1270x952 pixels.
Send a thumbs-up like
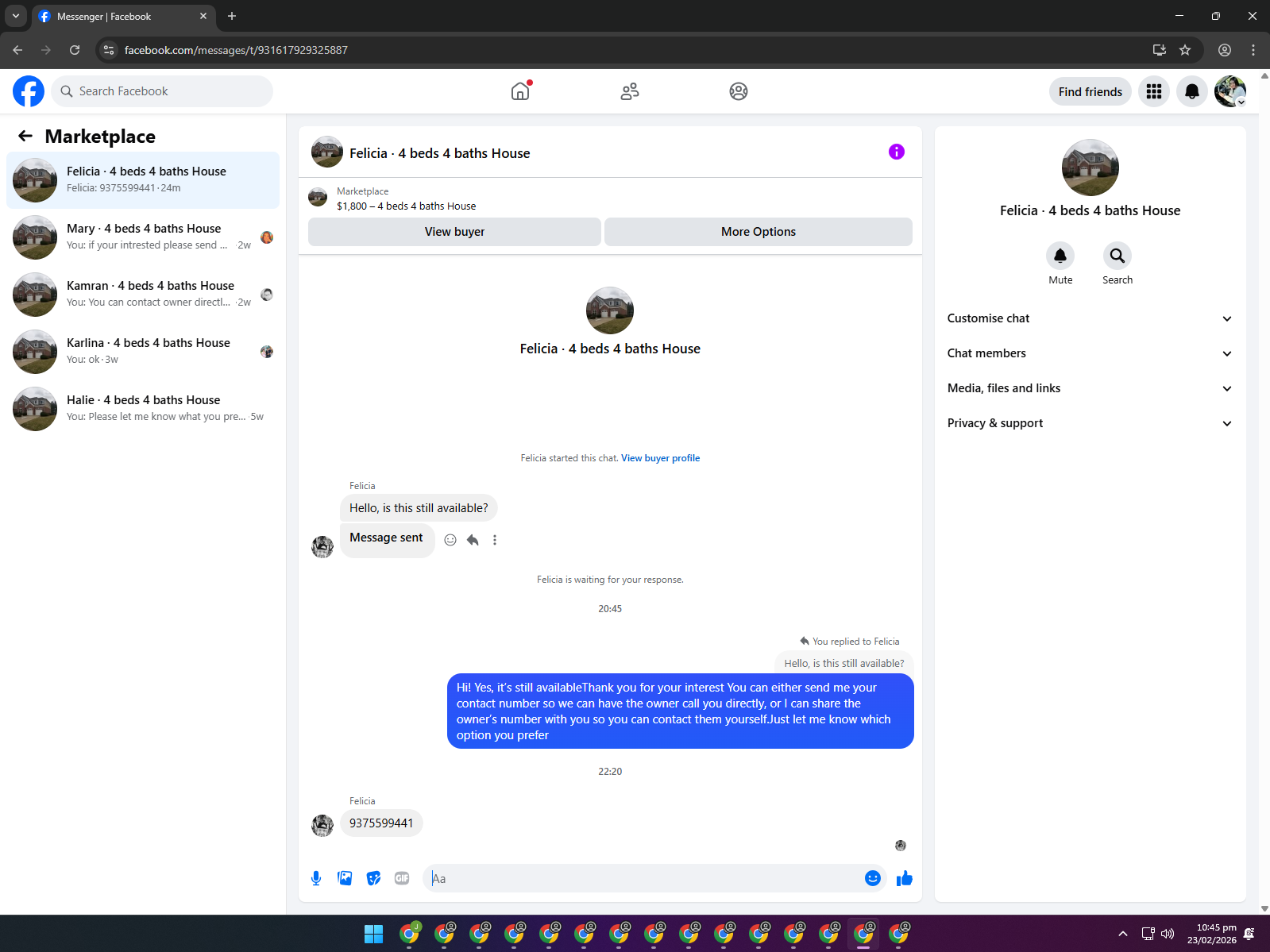tap(905, 878)
